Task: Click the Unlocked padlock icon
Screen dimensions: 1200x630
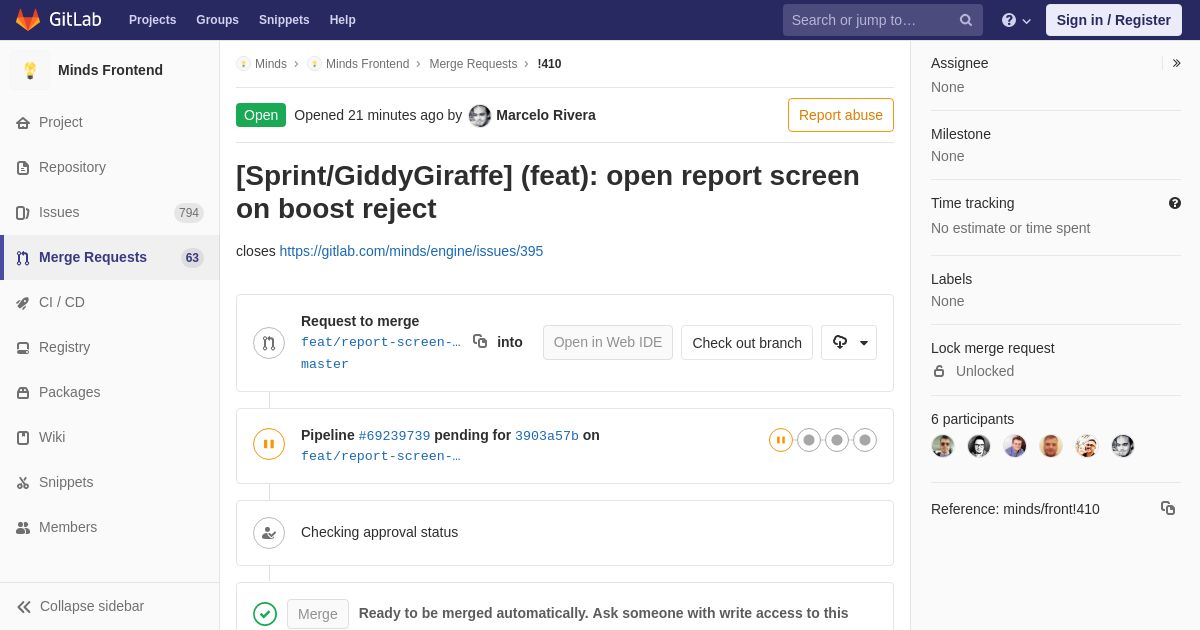Action: point(939,371)
